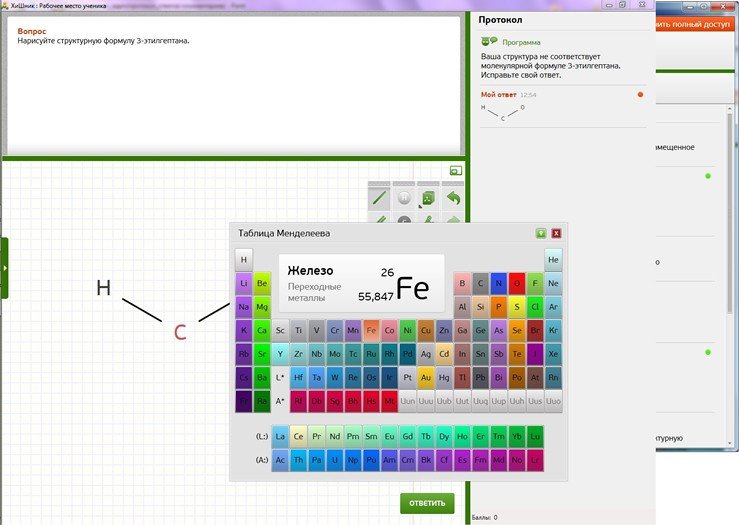Expand actinides via the A* cell
The image size is (739, 525).
tap(280, 401)
